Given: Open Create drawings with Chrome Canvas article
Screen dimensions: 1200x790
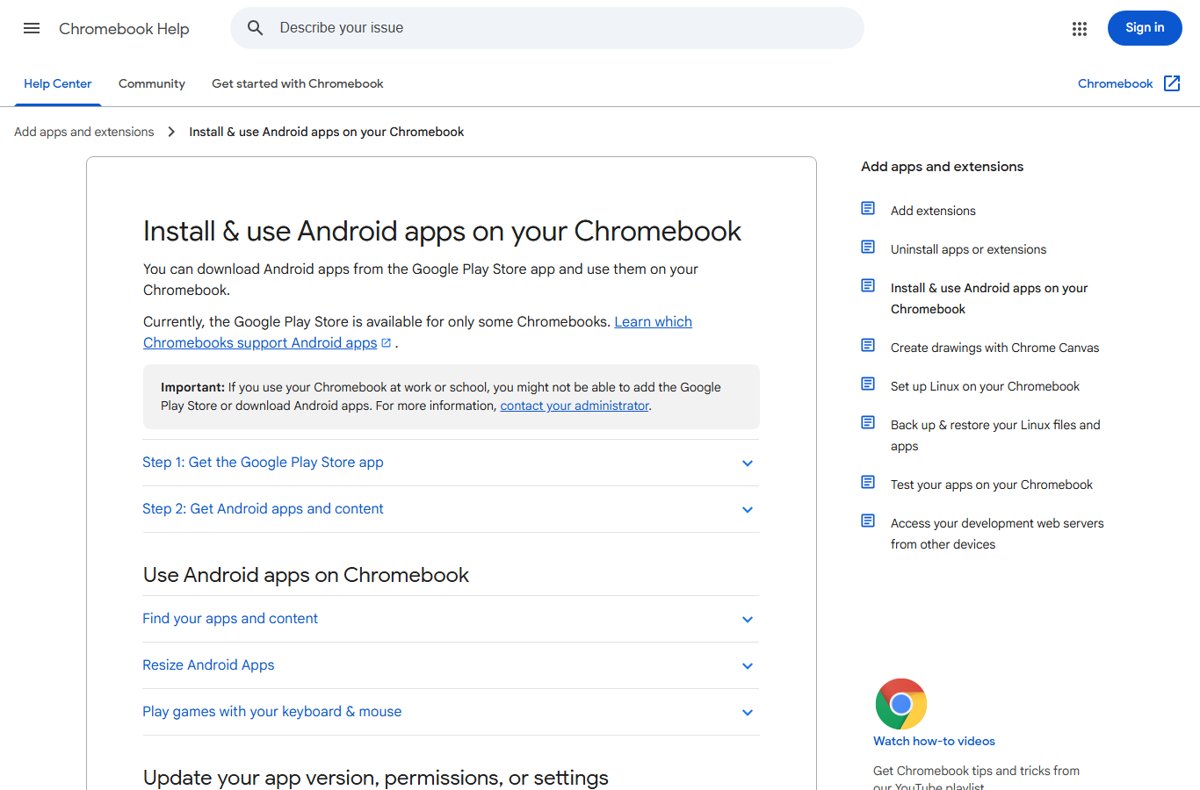Looking at the screenshot, I should point(995,348).
